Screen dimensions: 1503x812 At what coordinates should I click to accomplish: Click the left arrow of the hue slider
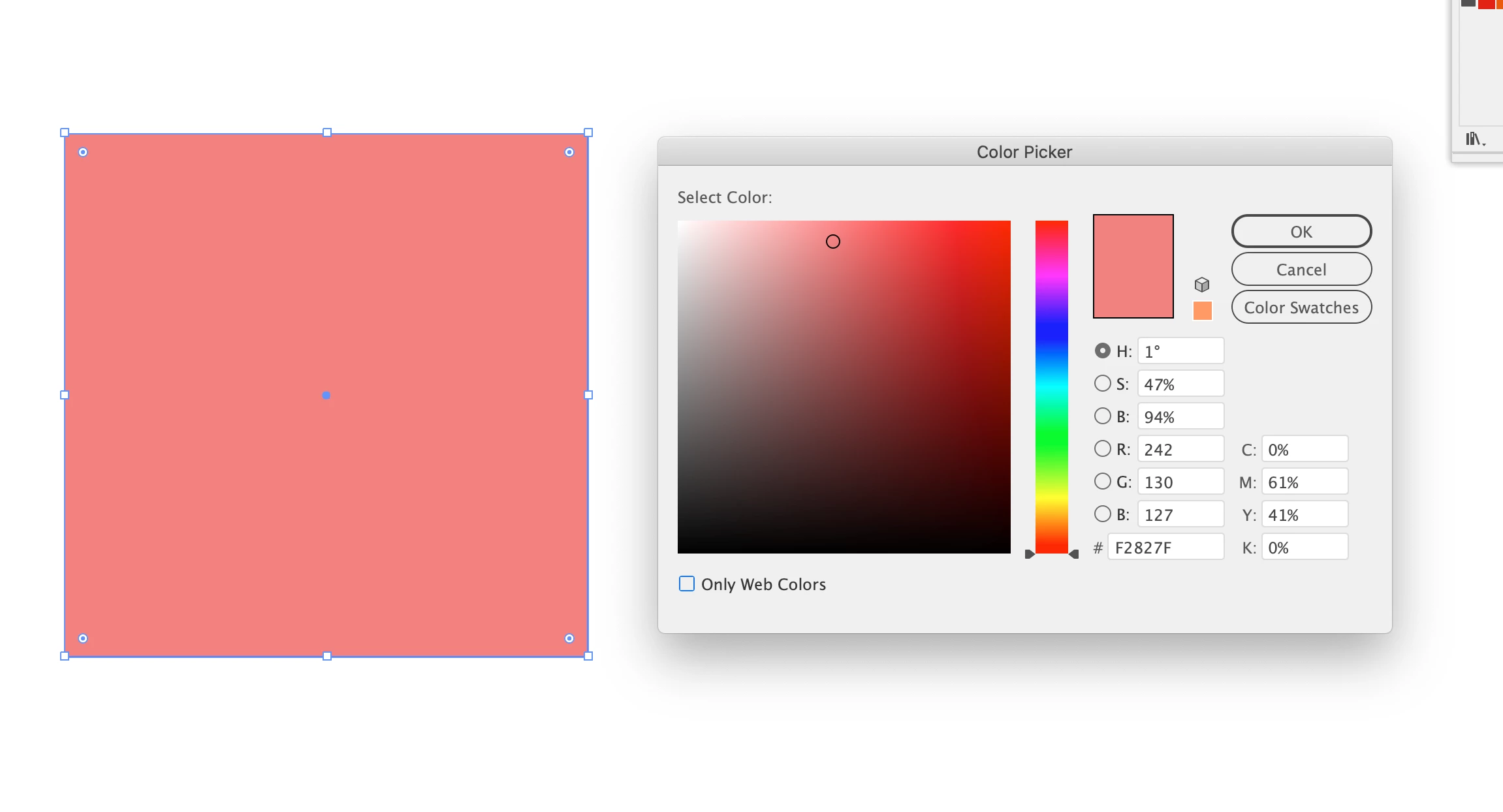[1029, 554]
